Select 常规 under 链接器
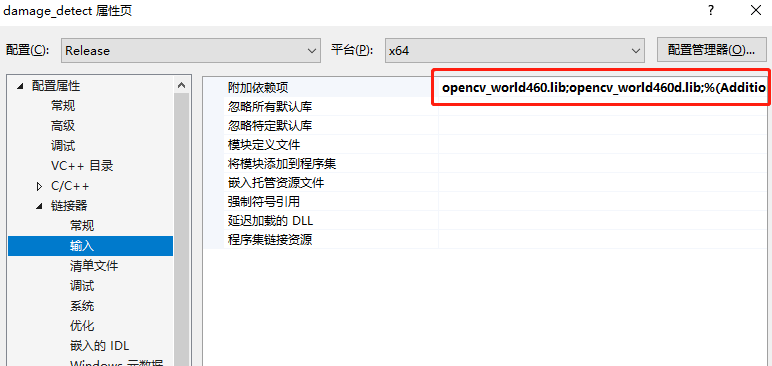The image size is (772, 366). tap(82, 226)
